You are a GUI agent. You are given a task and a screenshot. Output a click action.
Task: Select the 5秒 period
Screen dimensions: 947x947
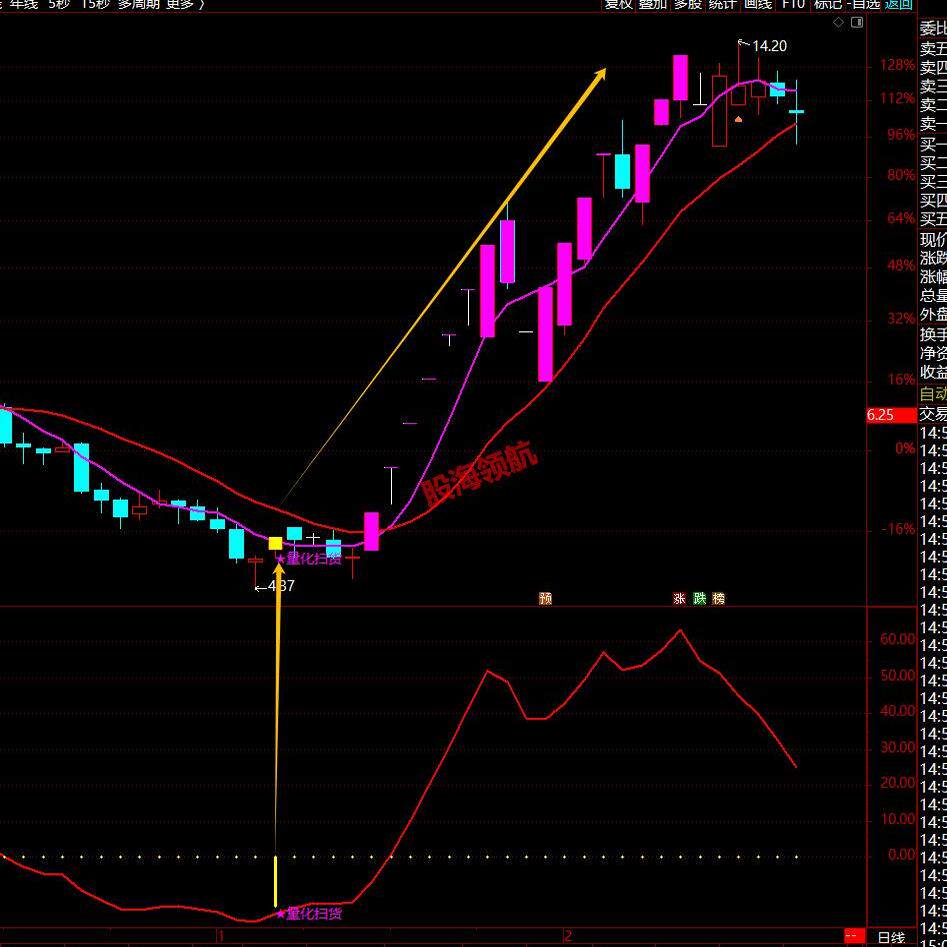(59, 4)
